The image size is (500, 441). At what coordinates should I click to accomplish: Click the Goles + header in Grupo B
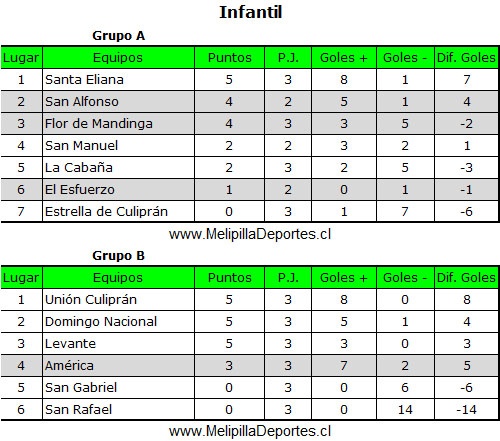click(344, 278)
